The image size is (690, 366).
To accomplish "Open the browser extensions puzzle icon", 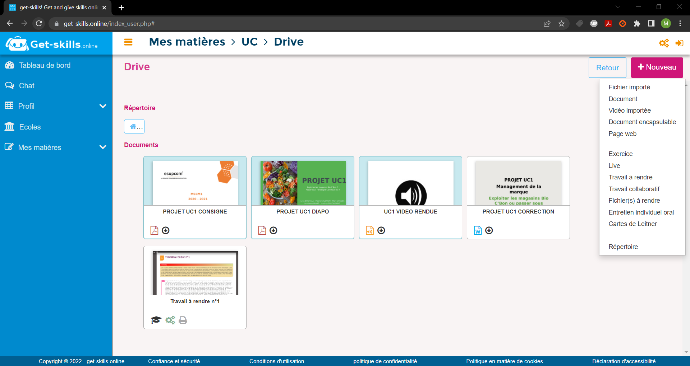I will 637,23.
